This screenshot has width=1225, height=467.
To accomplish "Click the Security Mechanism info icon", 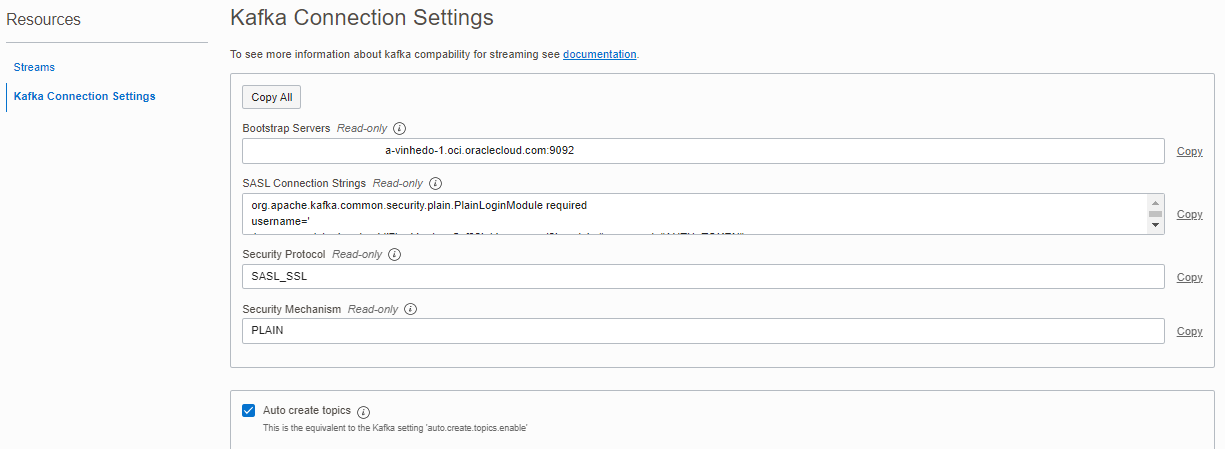I will point(410,309).
